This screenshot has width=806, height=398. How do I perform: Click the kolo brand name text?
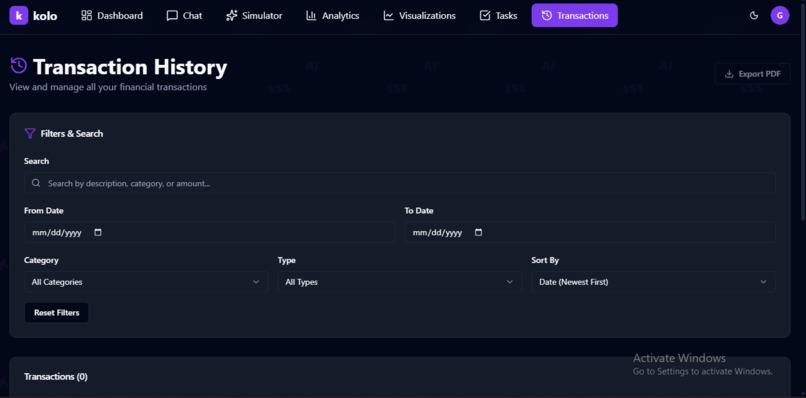click(45, 16)
